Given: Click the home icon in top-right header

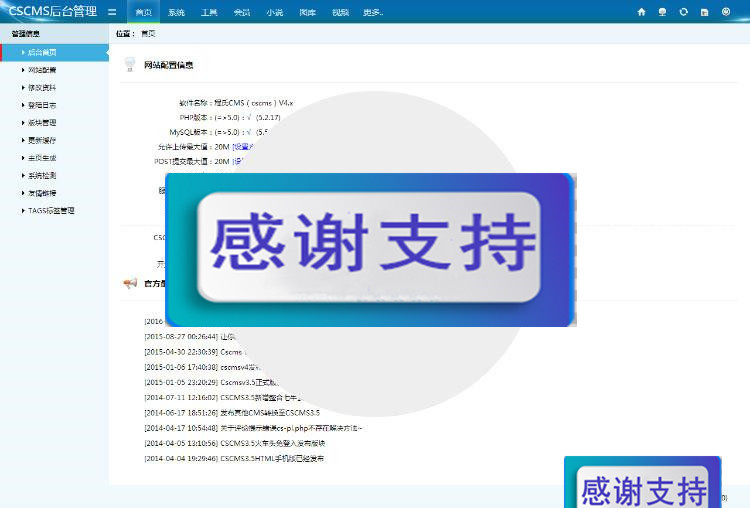Looking at the screenshot, I should [641, 12].
